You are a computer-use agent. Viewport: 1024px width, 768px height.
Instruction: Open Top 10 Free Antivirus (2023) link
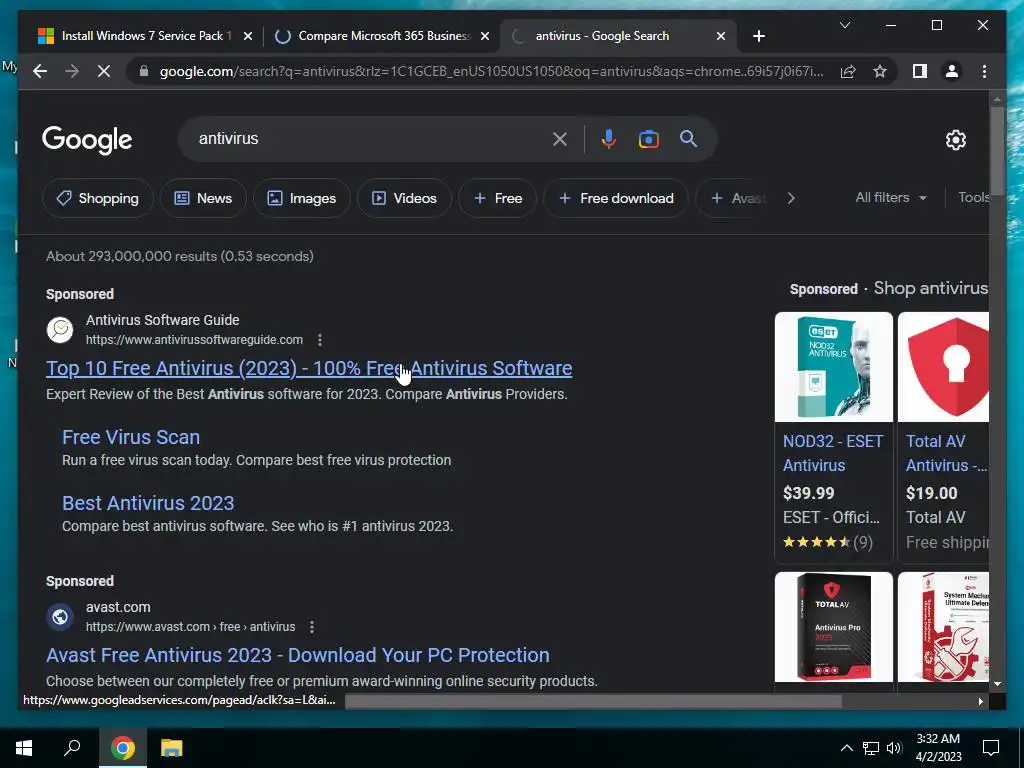point(309,368)
